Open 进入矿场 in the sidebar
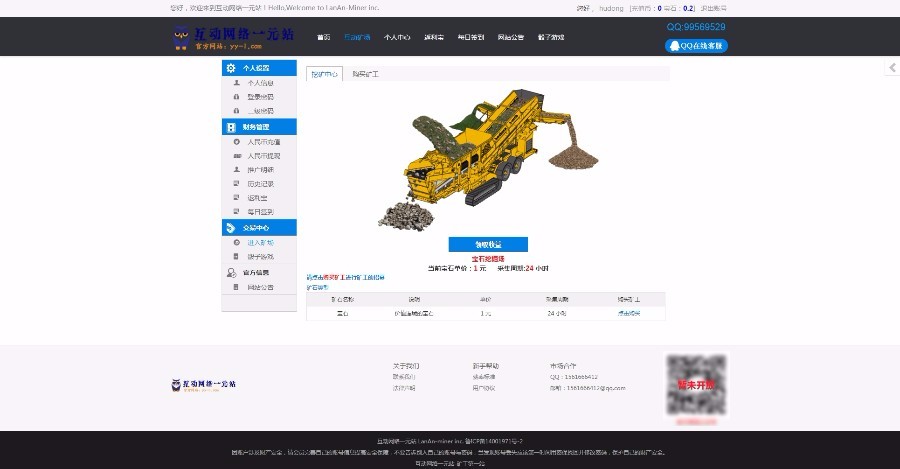The image size is (900, 469). (x=261, y=243)
